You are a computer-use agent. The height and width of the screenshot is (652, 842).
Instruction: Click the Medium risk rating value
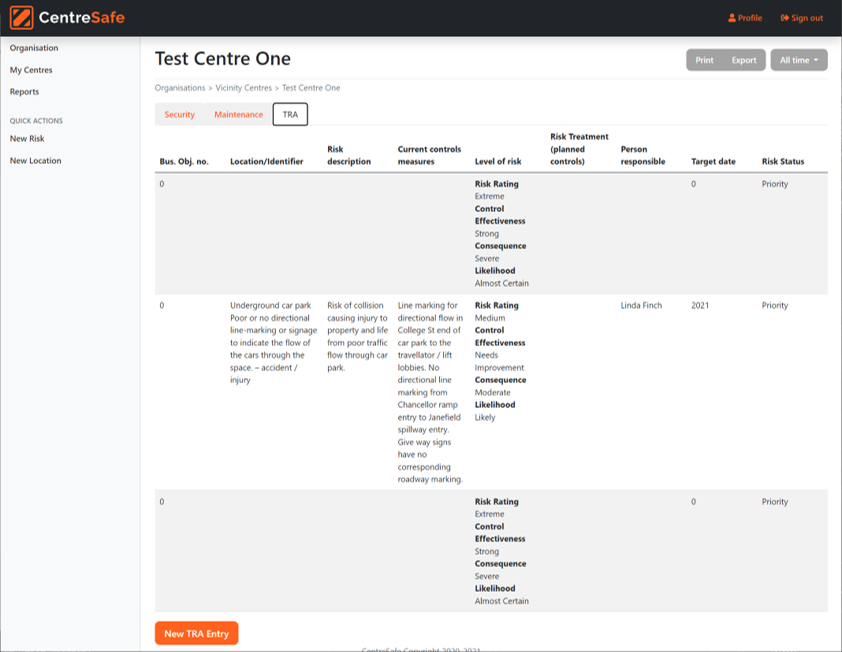coord(490,318)
